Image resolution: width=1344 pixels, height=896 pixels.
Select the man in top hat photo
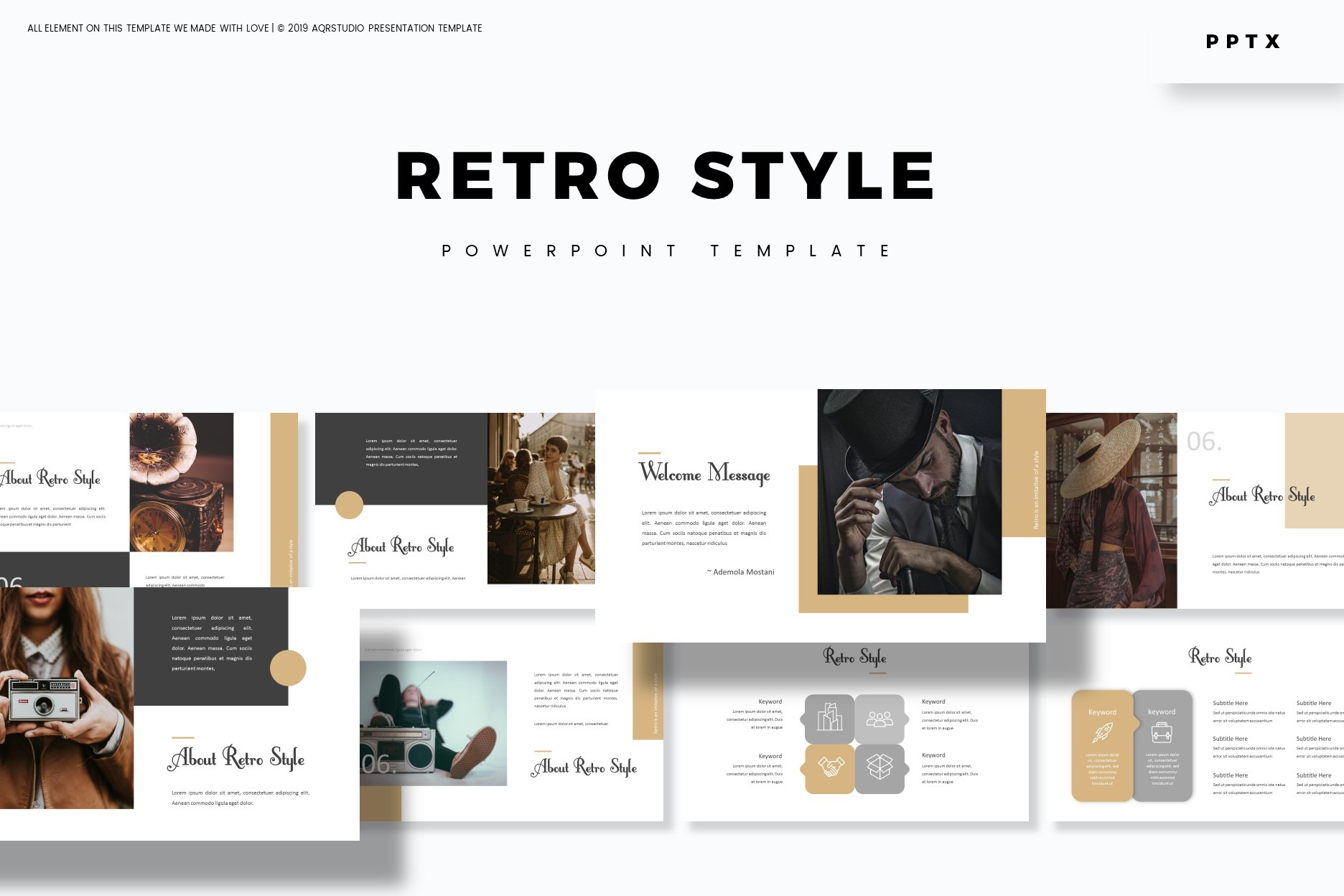909,492
